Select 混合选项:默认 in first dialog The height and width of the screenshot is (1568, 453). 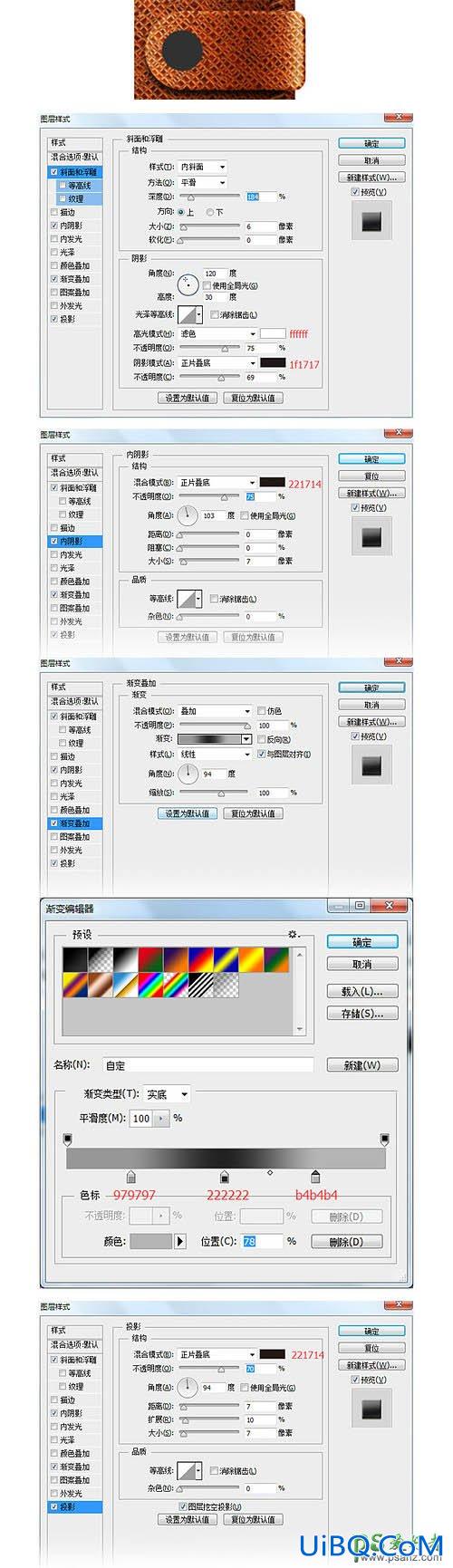pyautogui.click(x=75, y=157)
